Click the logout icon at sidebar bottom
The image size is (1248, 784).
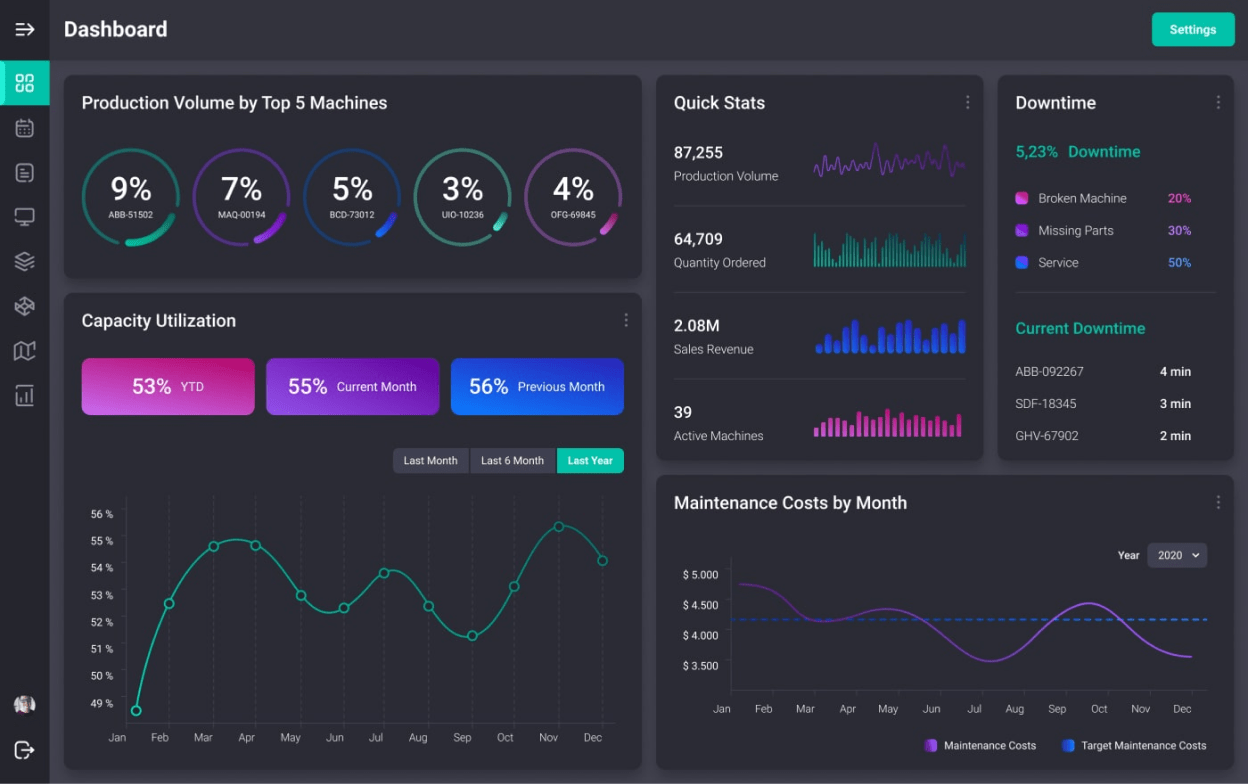pyautogui.click(x=25, y=750)
